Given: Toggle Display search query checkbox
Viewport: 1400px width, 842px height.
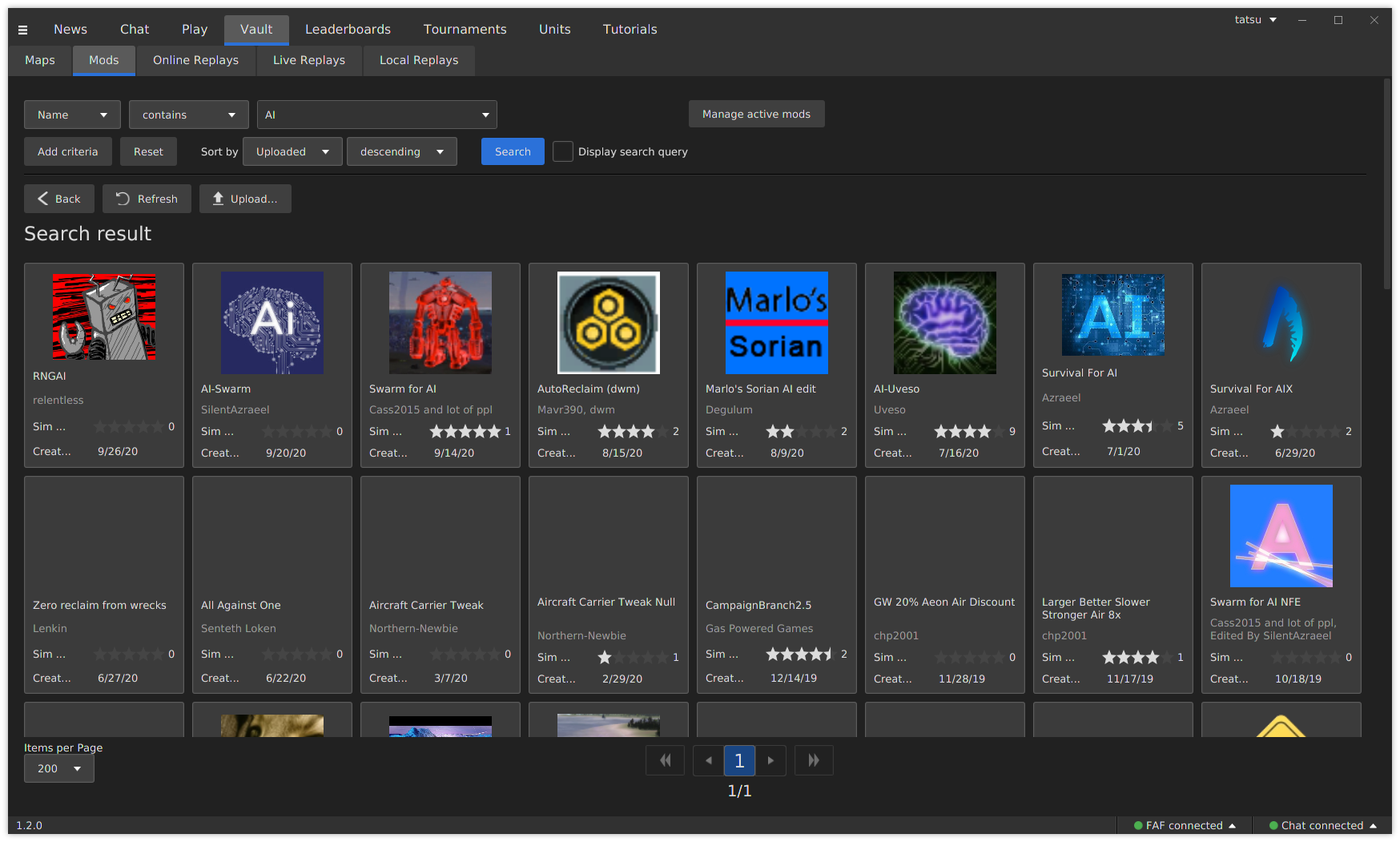Looking at the screenshot, I should click(563, 151).
